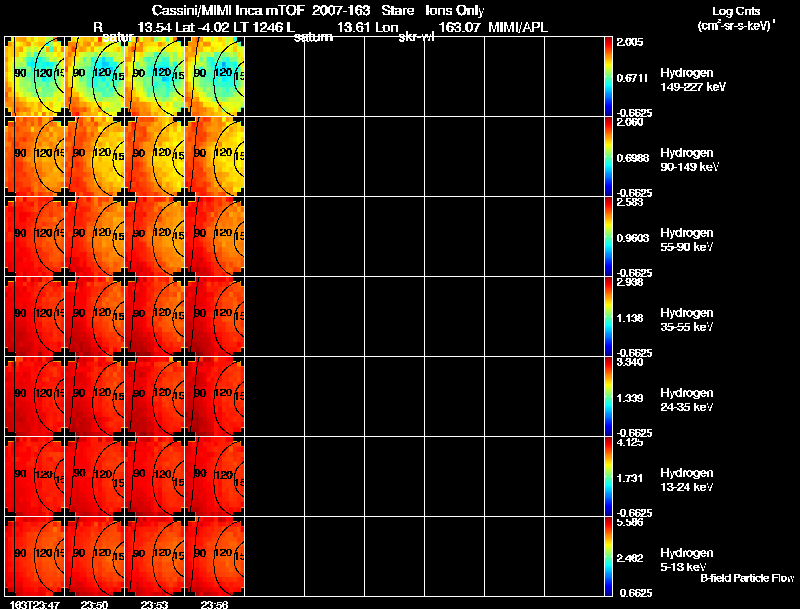Click the '2.482' colorbar value
Image resolution: width=800 pixels, height=609 pixels.
630,559
